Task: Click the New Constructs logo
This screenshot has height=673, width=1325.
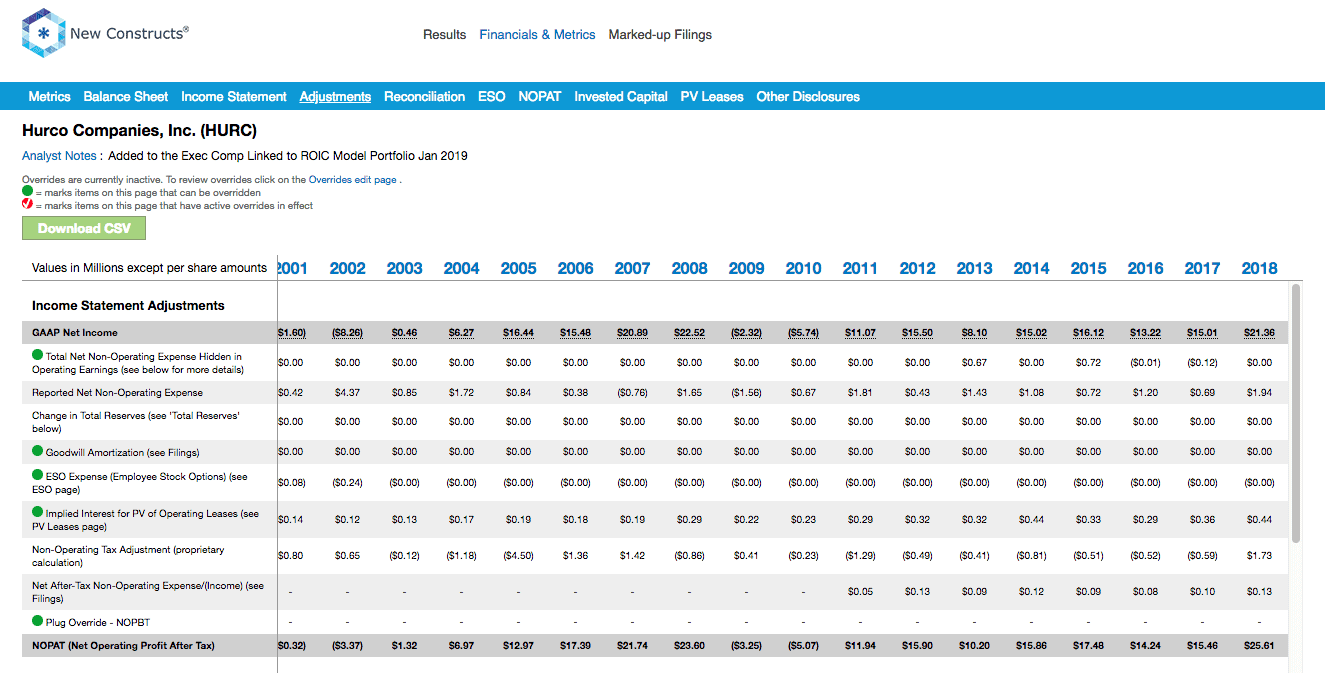Action: (x=105, y=33)
